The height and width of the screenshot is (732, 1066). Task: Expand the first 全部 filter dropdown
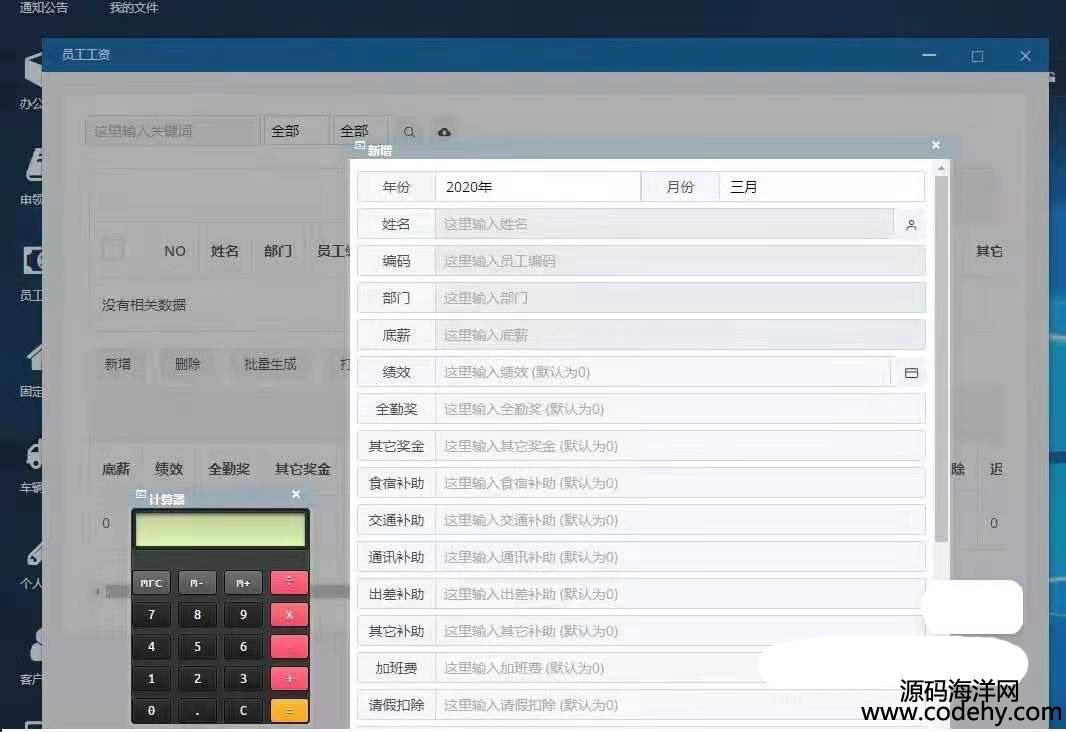[296, 131]
